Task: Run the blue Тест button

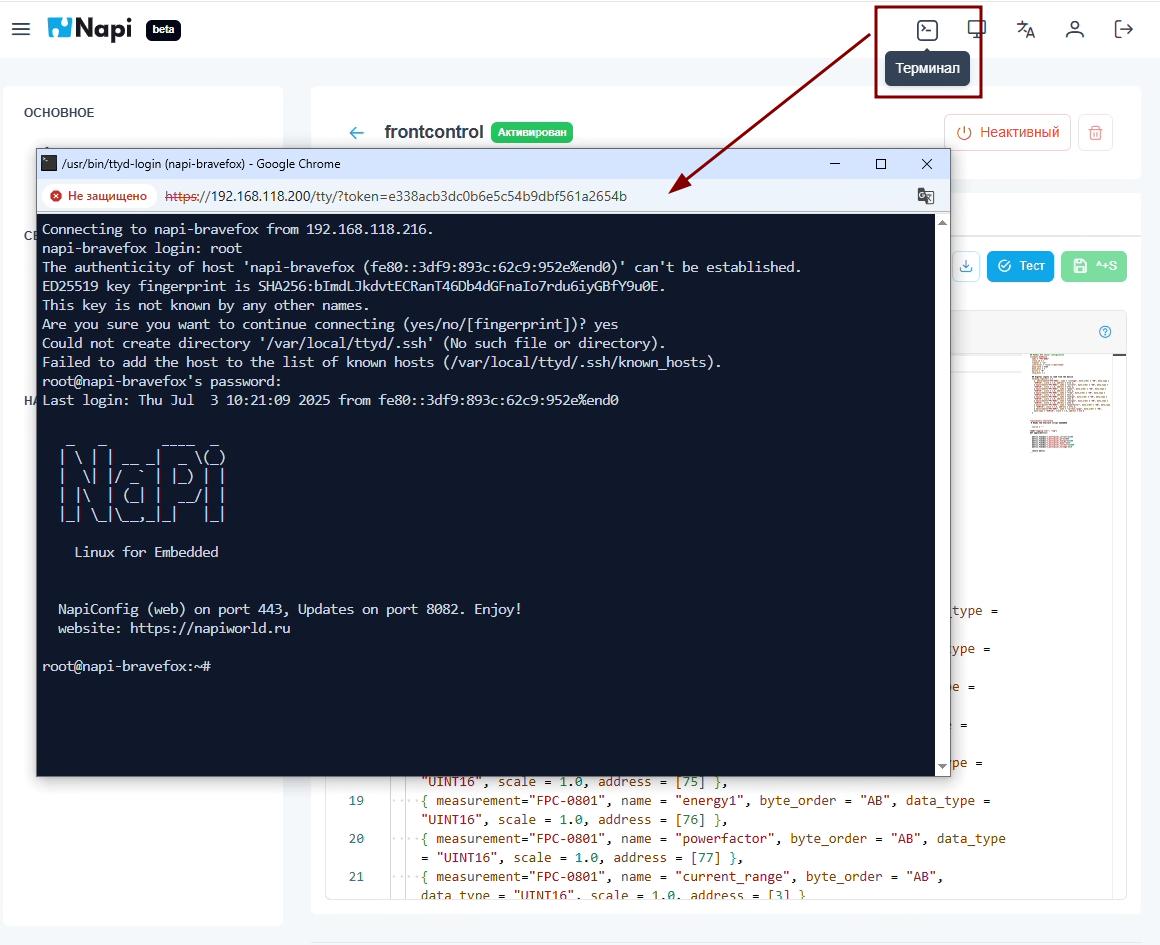Action: [x=1020, y=266]
